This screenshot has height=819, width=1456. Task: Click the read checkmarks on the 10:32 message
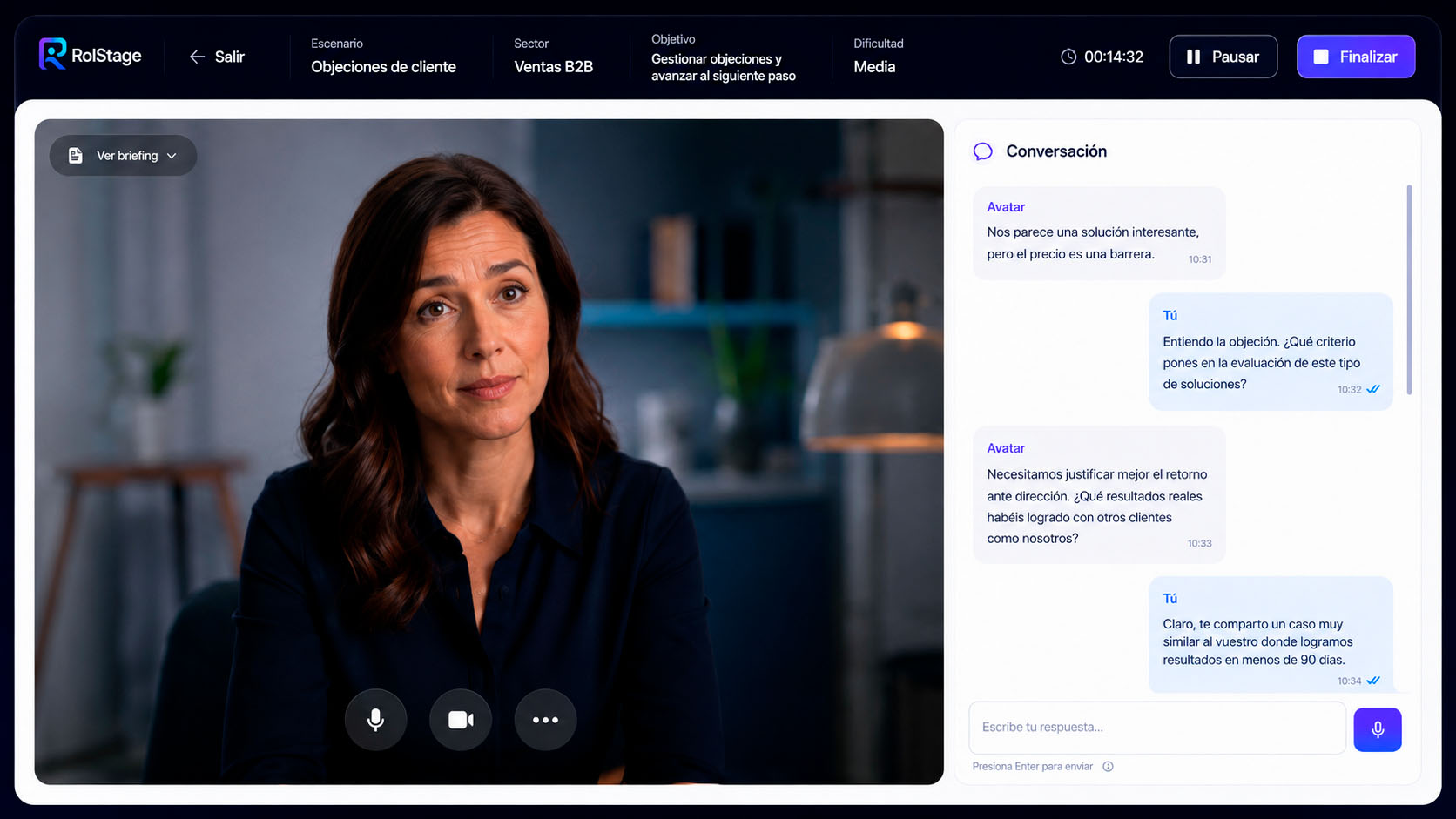(x=1373, y=389)
